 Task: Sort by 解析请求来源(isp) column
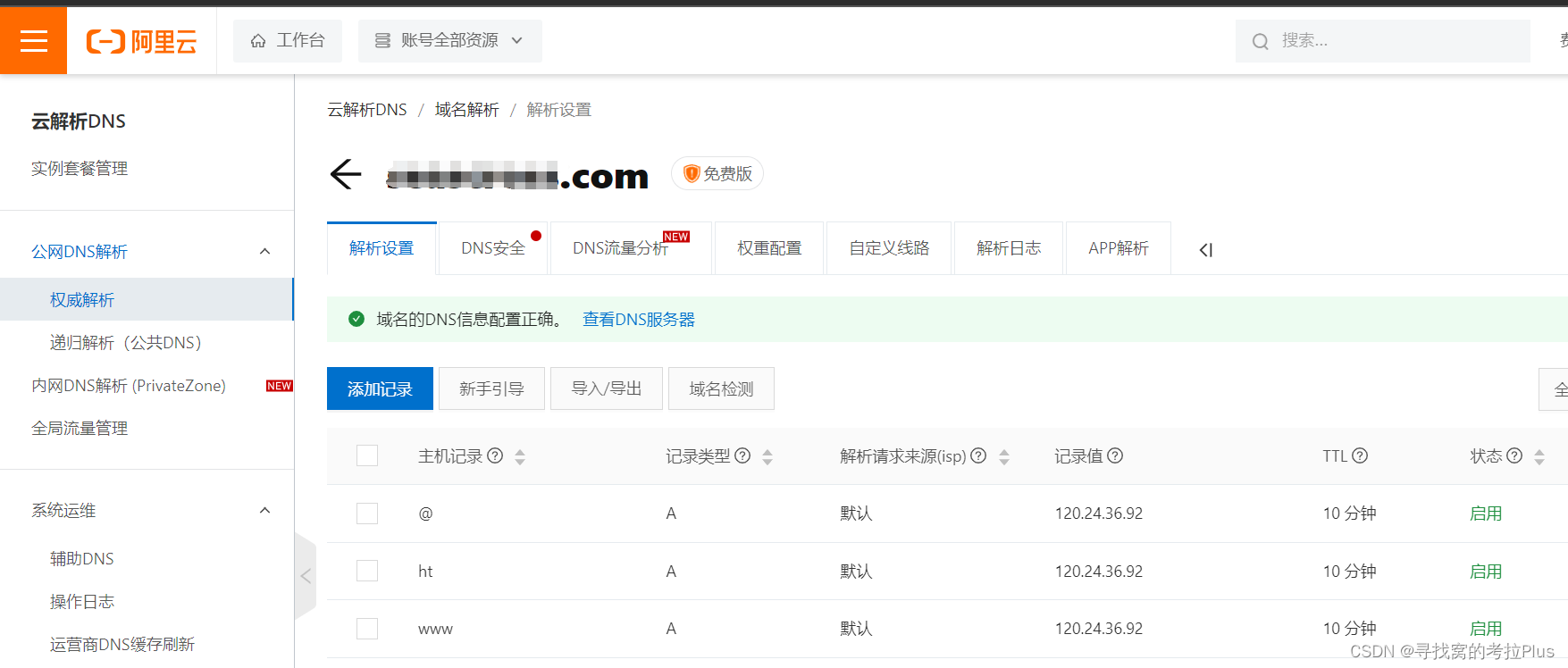click(x=1004, y=456)
